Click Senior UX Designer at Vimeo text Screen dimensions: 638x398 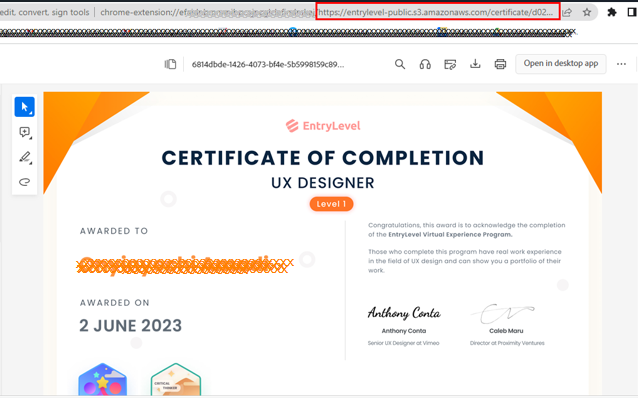404,343
